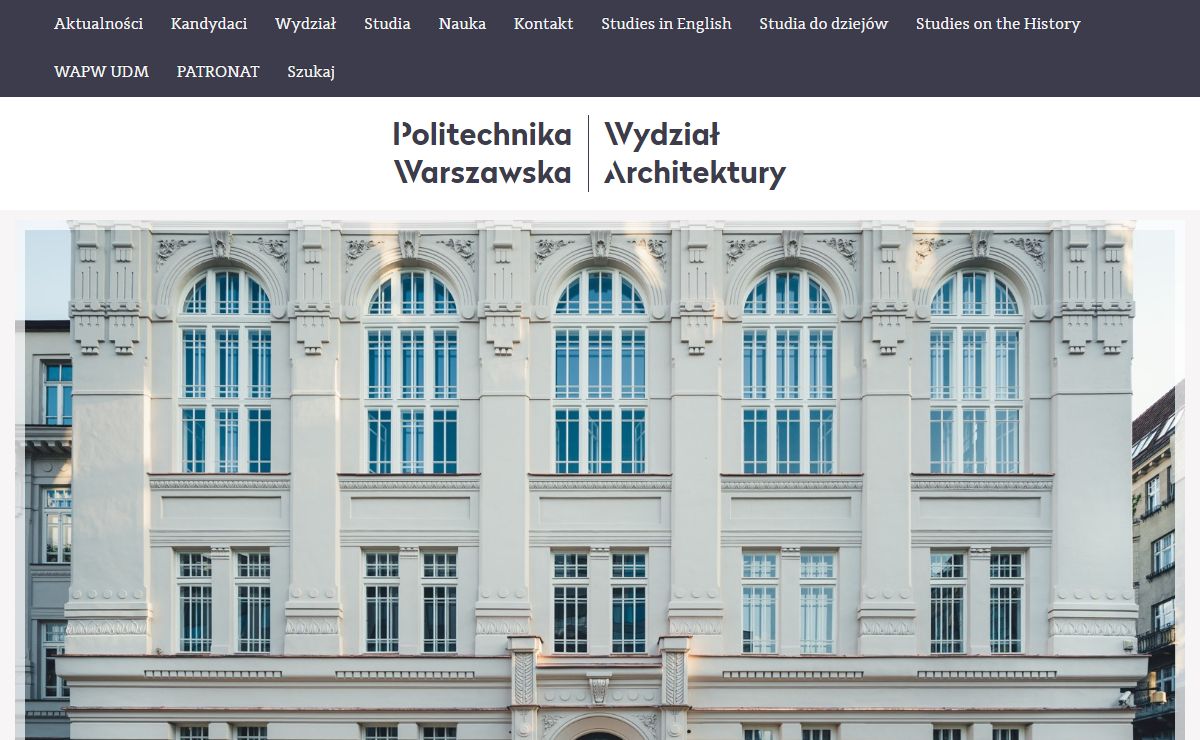Open Studies in English

click(666, 24)
